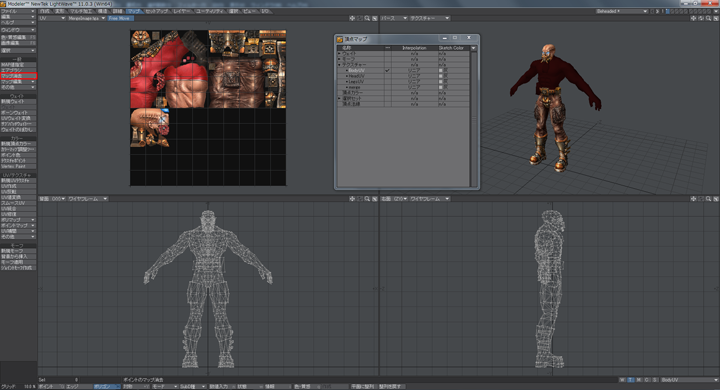Open ワイヤフレーム dropdown in side viewport
The image size is (720, 390).
point(430,199)
